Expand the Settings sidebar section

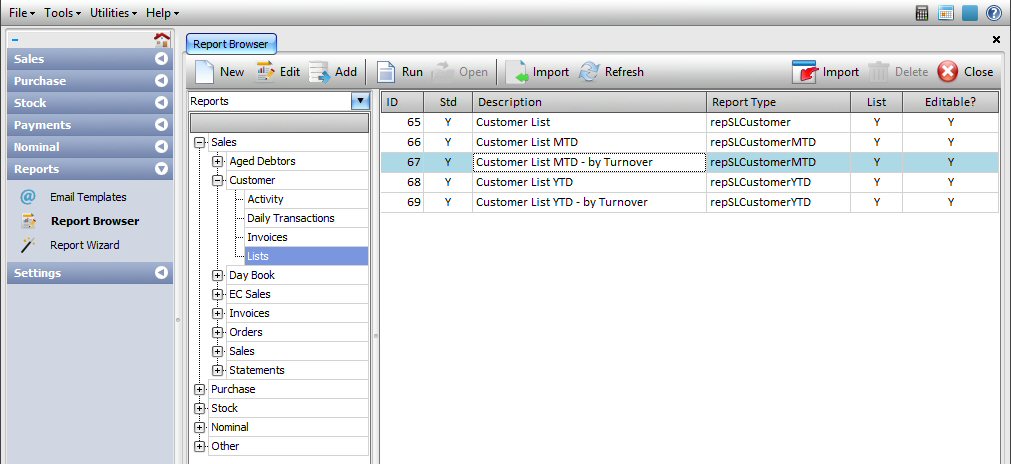pos(161,273)
